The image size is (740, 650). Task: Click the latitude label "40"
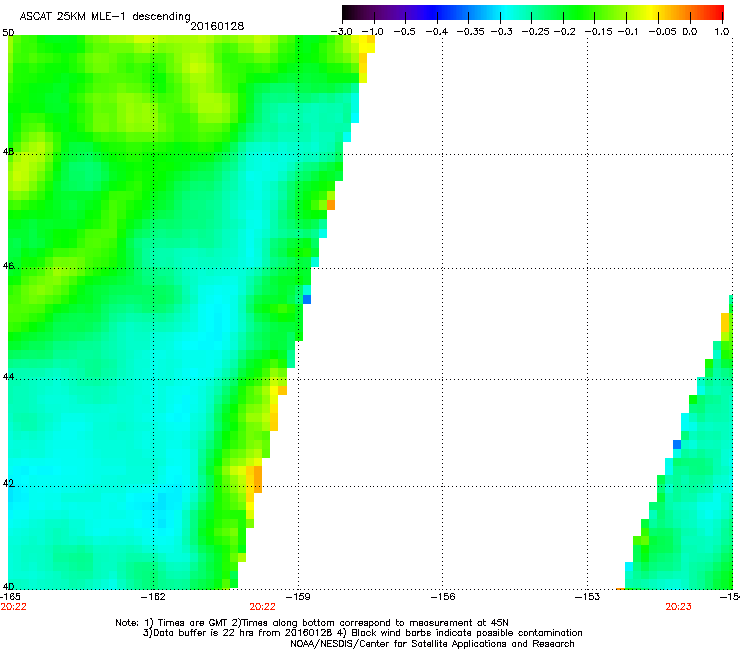point(8,587)
